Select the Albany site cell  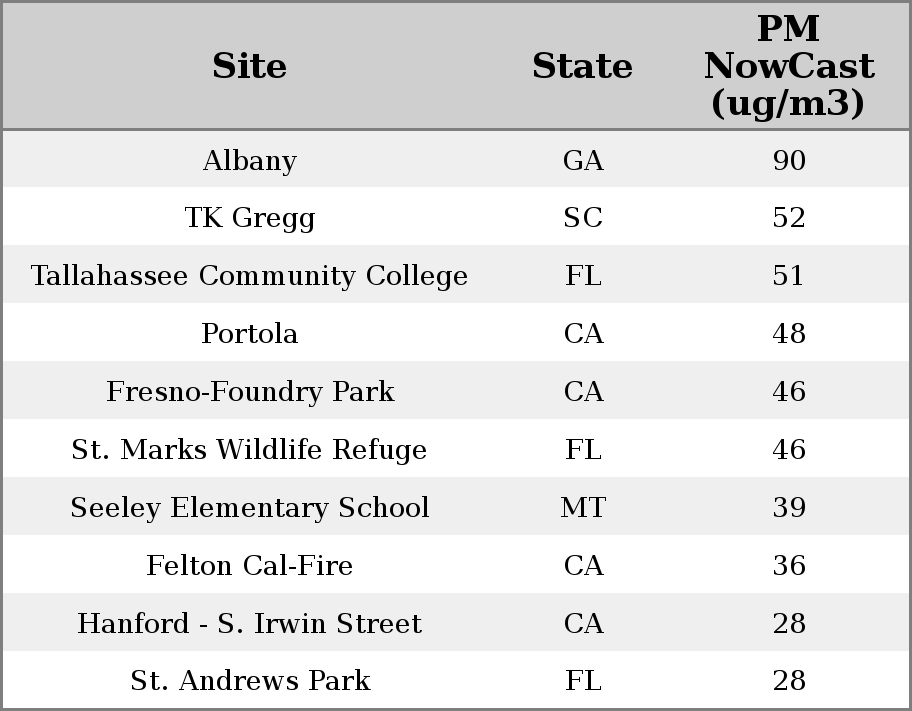click(250, 161)
